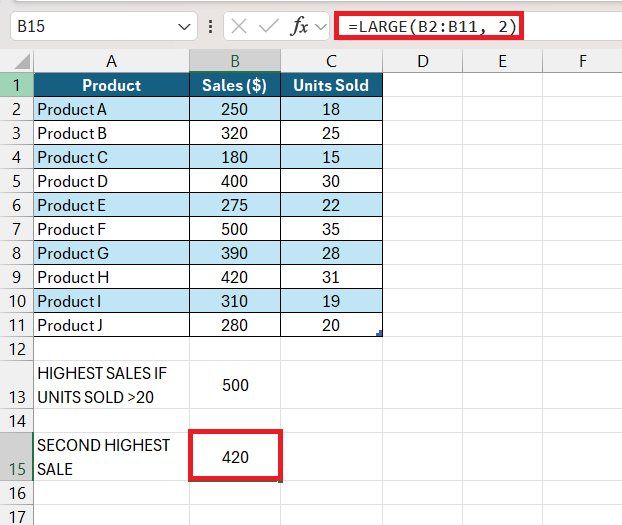Select the 'SECOND HIGHEST SALE' label cell
Image resolution: width=622 pixels, height=525 pixels.
click(111, 457)
